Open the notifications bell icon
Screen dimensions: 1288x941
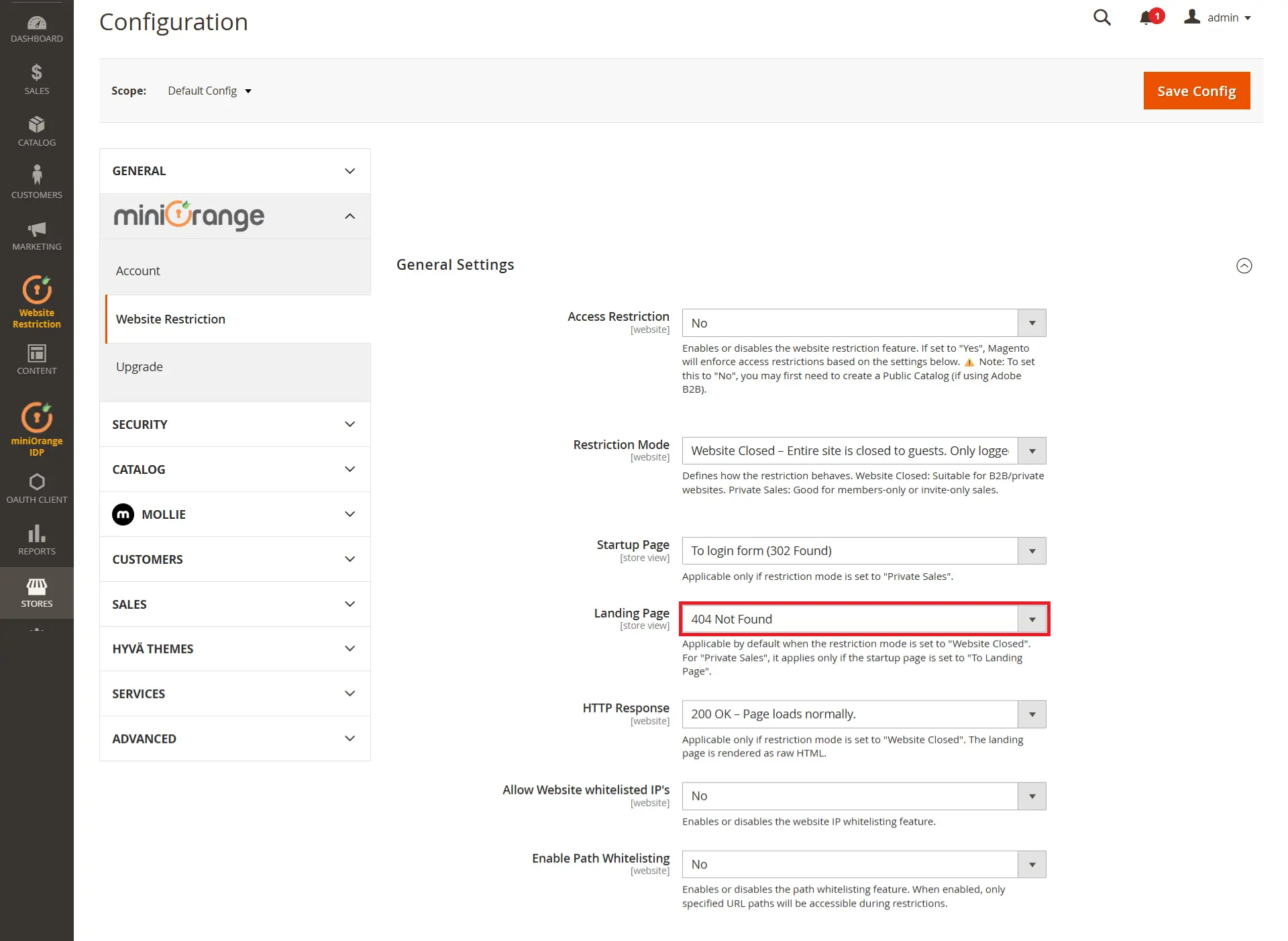point(1146,17)
